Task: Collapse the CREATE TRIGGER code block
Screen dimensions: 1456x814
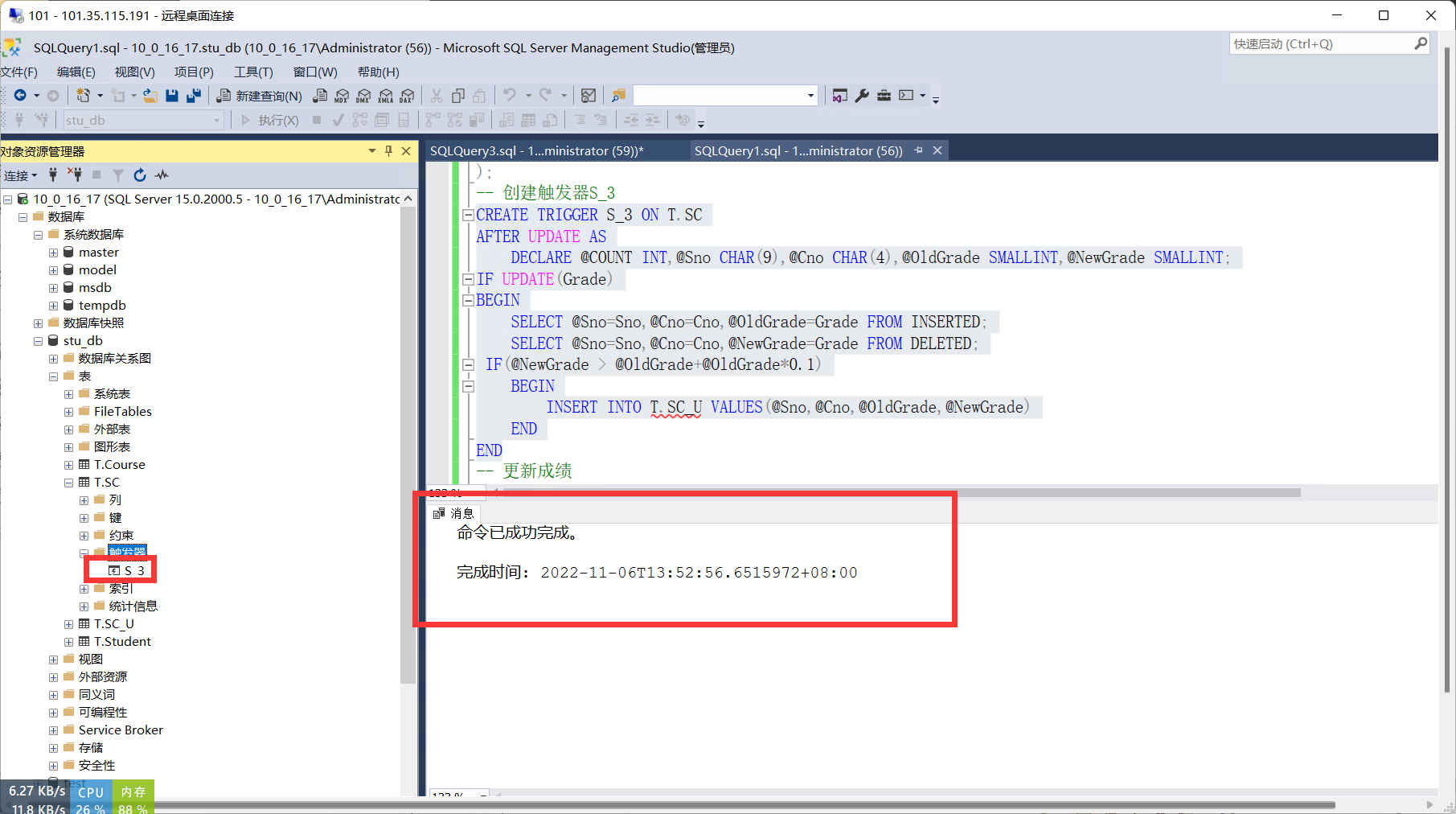Action: tap(468, 215)
